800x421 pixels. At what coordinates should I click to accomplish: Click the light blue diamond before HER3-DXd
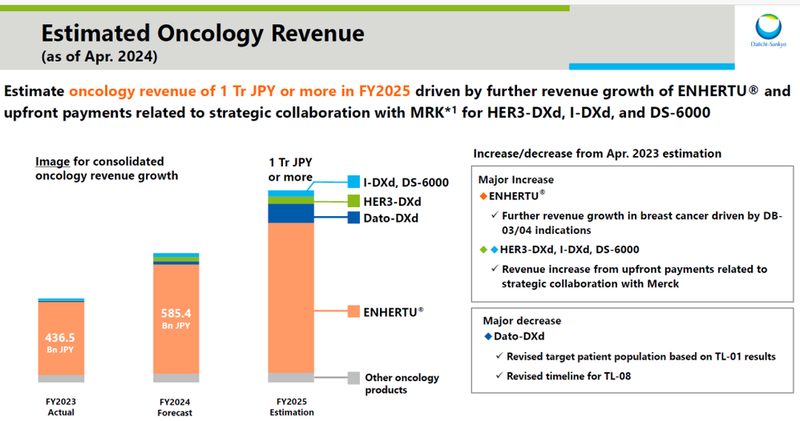pos(495,249)
